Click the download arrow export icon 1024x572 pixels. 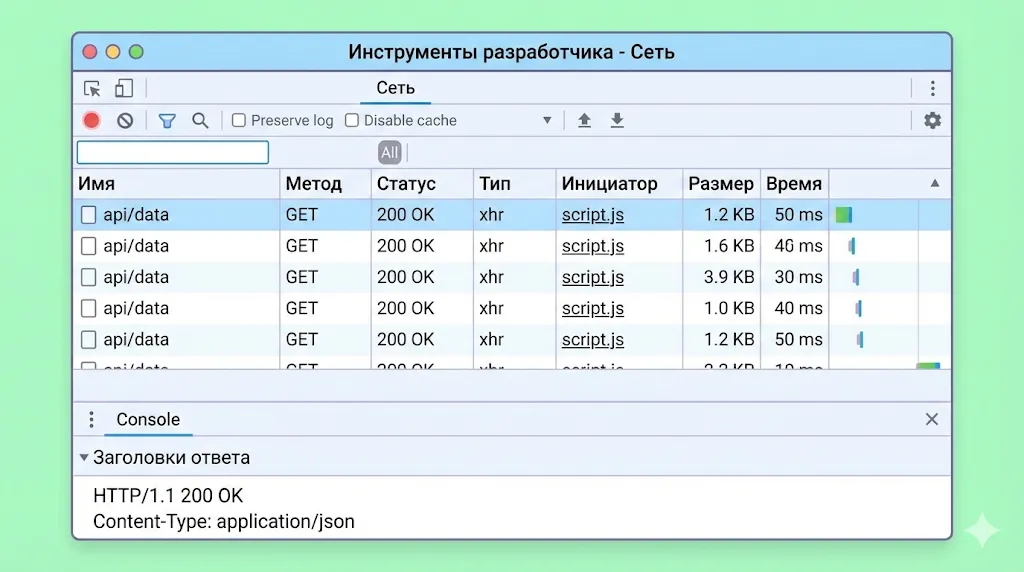[617, 120]
